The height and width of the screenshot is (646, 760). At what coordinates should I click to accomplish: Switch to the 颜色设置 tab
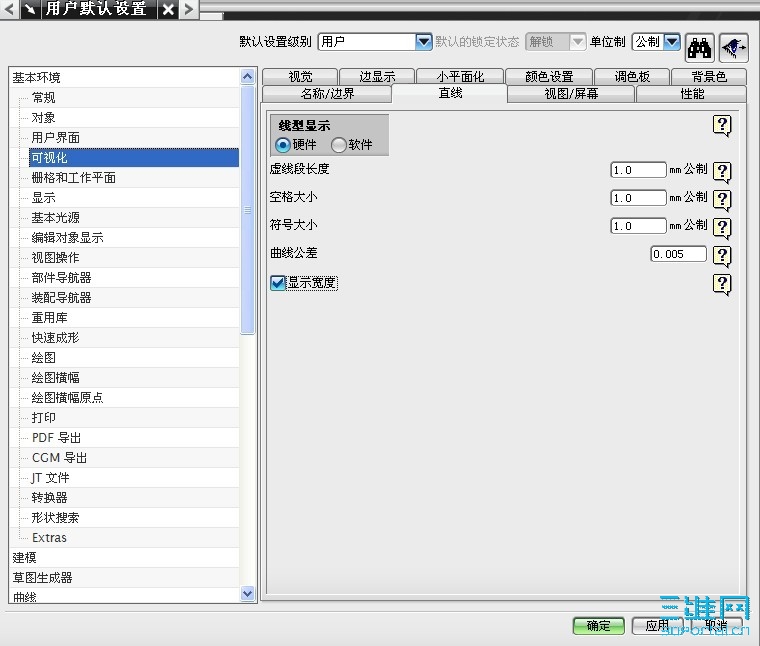click(x=549, y=76)
